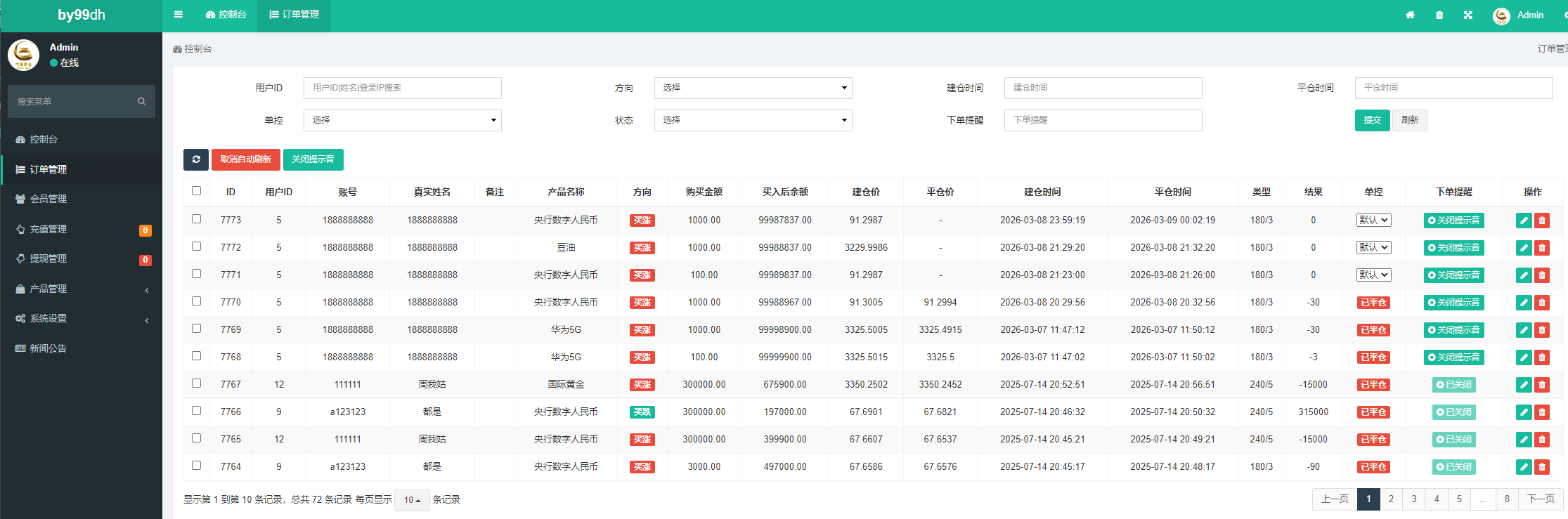The width and height of the screenshot is (1568, 519).
Task: Open the 单控 filter dropdown
Action: coord(402,120)
